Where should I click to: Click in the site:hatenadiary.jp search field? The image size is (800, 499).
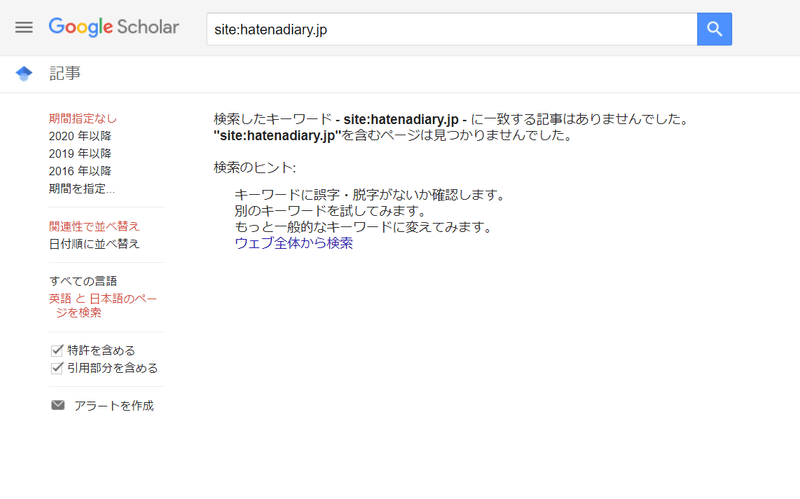[452, 29]
